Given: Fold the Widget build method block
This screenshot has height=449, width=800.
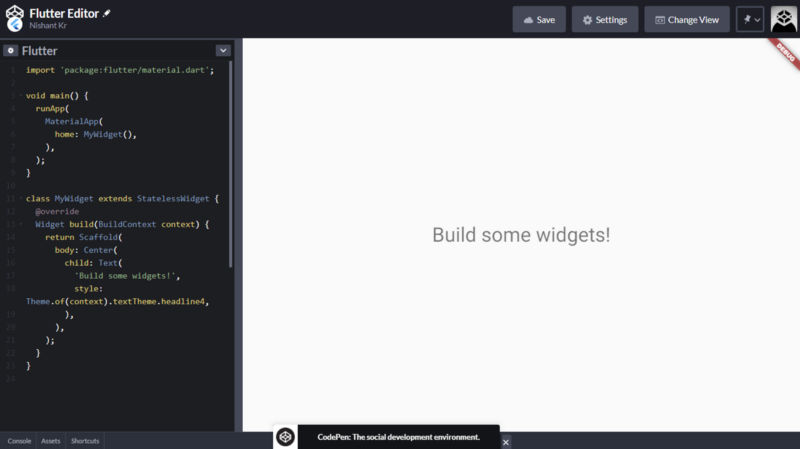Looking at the screenshot, I should pos(21,224).
